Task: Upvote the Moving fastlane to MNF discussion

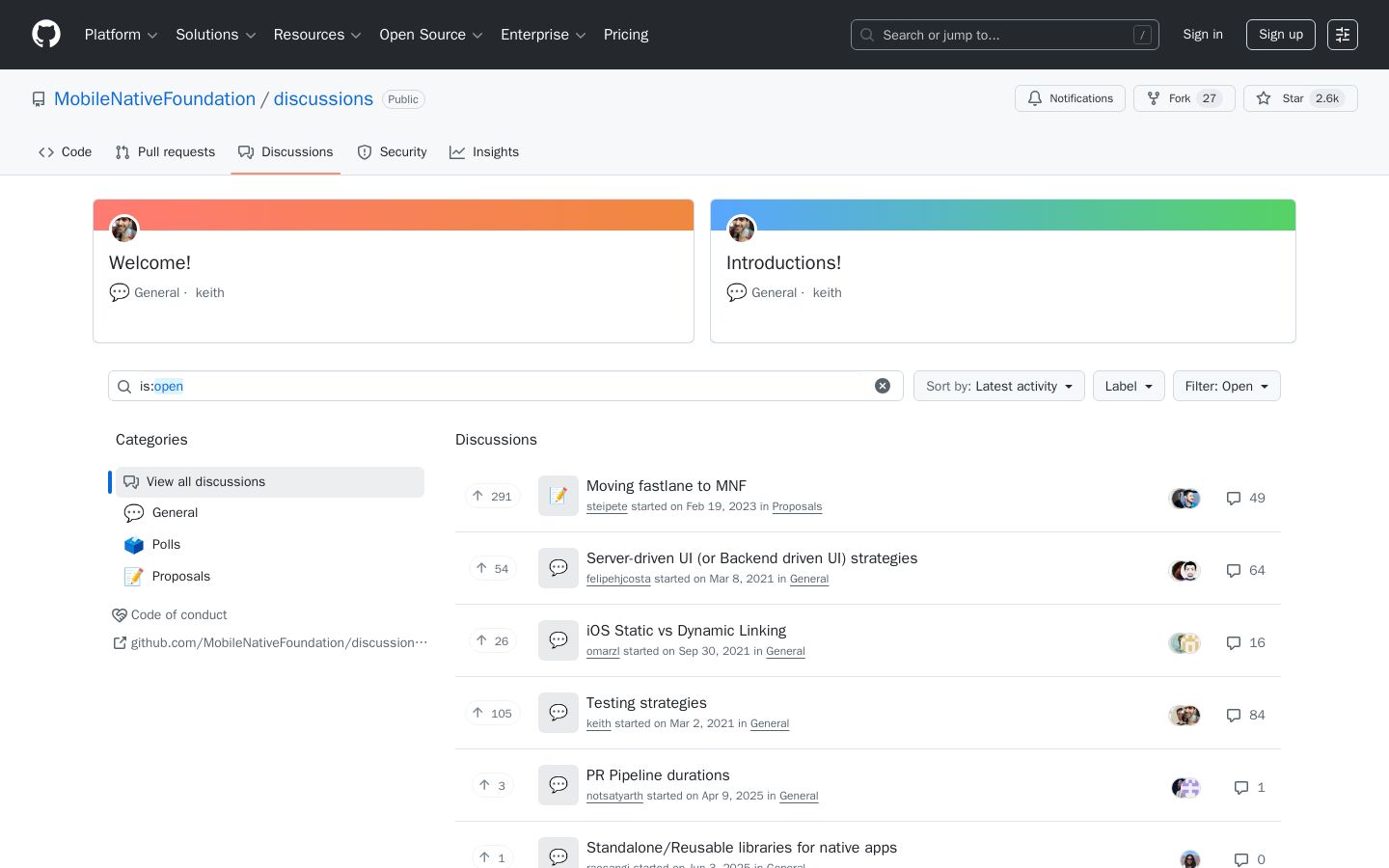Action: (x=492, y=497)
